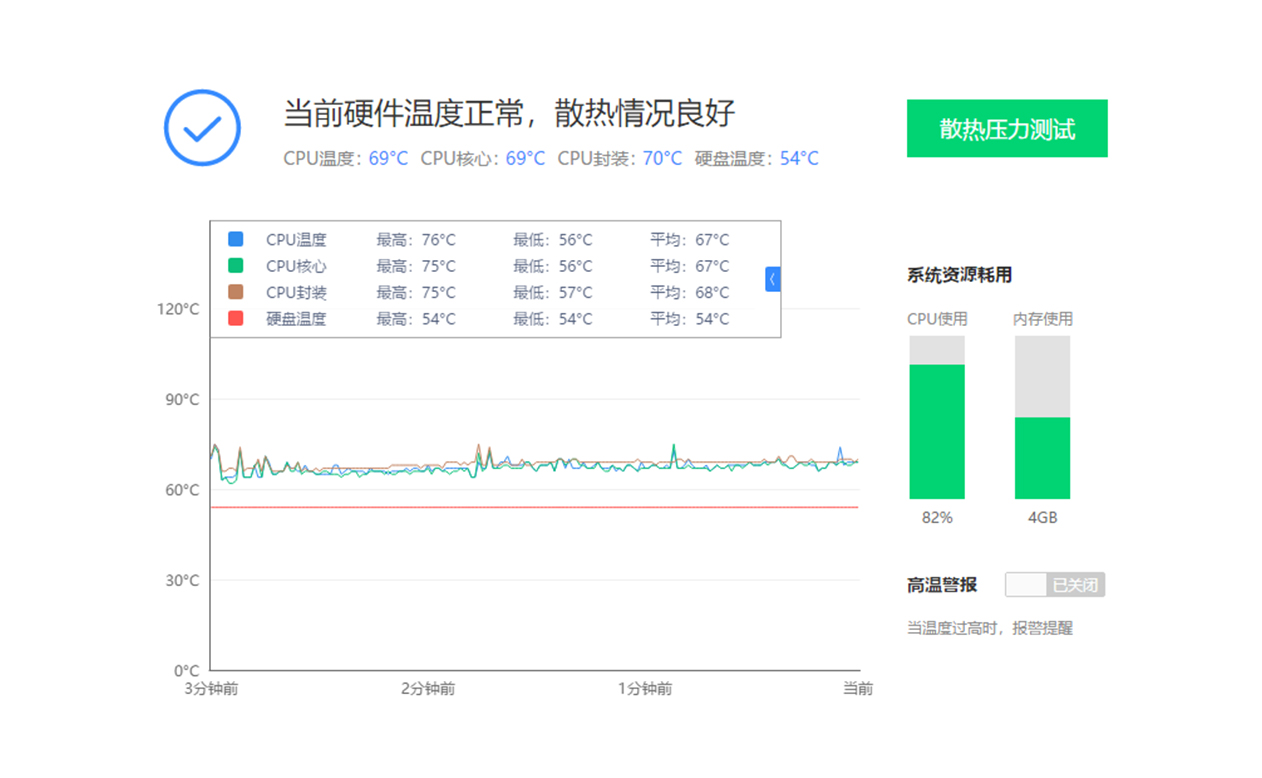Collapse the legend panel via the chevron
The image size is (1262, 778).
coord(772,279)
